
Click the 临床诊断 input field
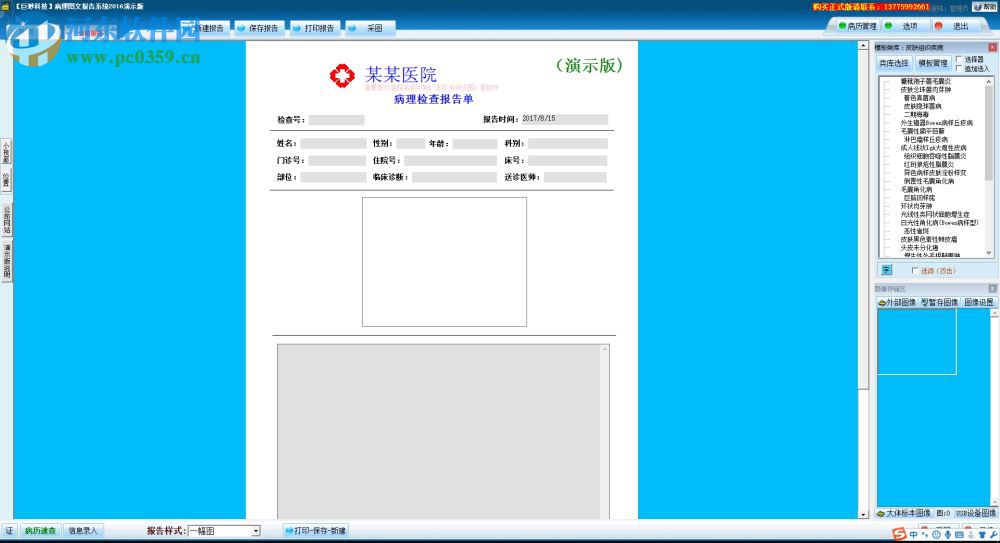point(454,177)
